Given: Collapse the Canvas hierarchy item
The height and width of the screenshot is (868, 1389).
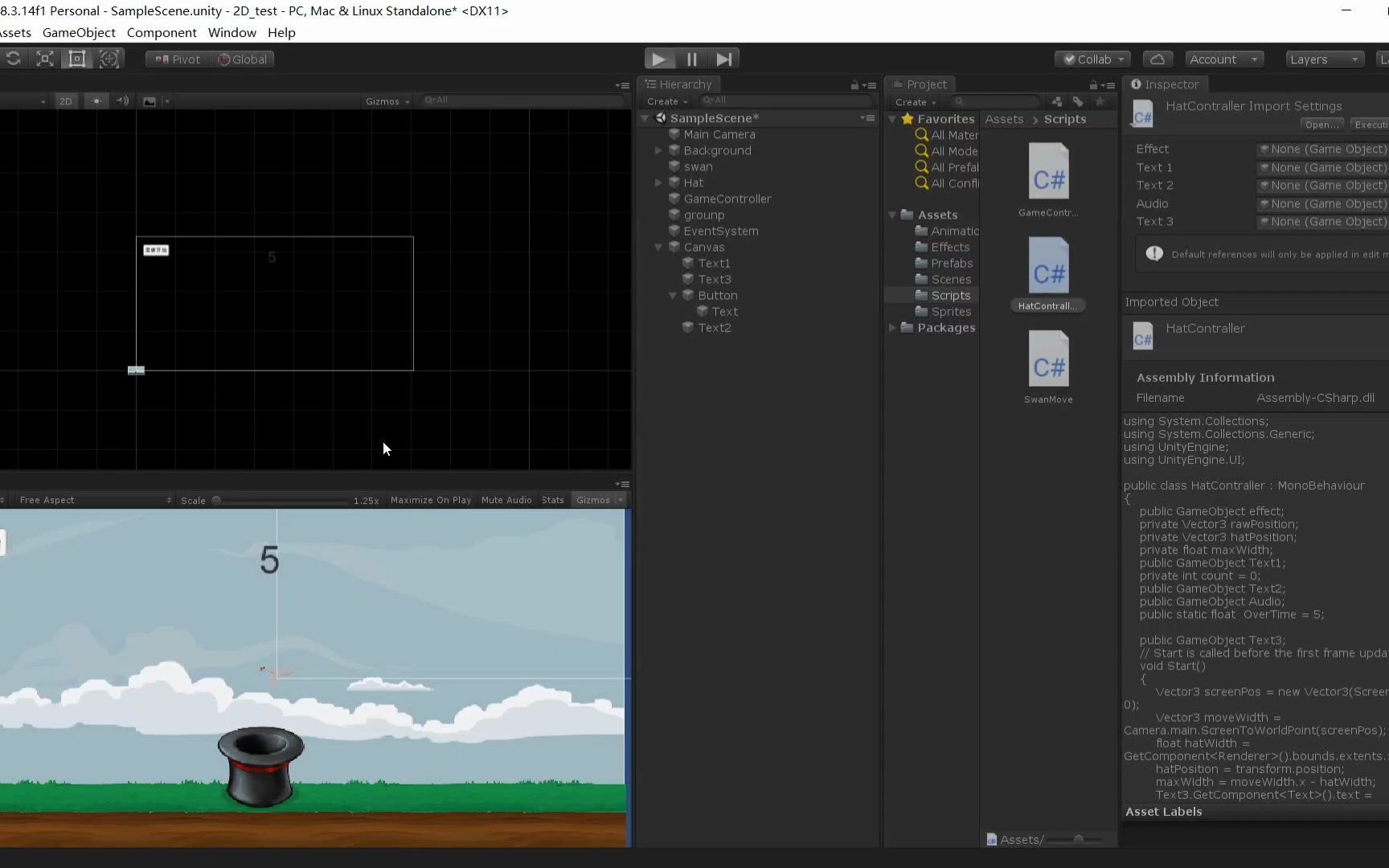Looking at the screenshot, I should coord(658,247).
